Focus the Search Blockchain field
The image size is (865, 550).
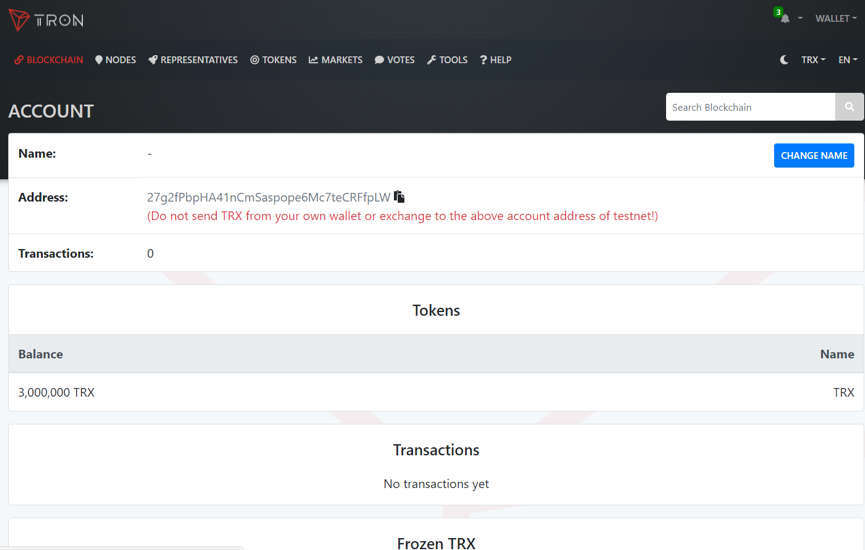[750, 107]
